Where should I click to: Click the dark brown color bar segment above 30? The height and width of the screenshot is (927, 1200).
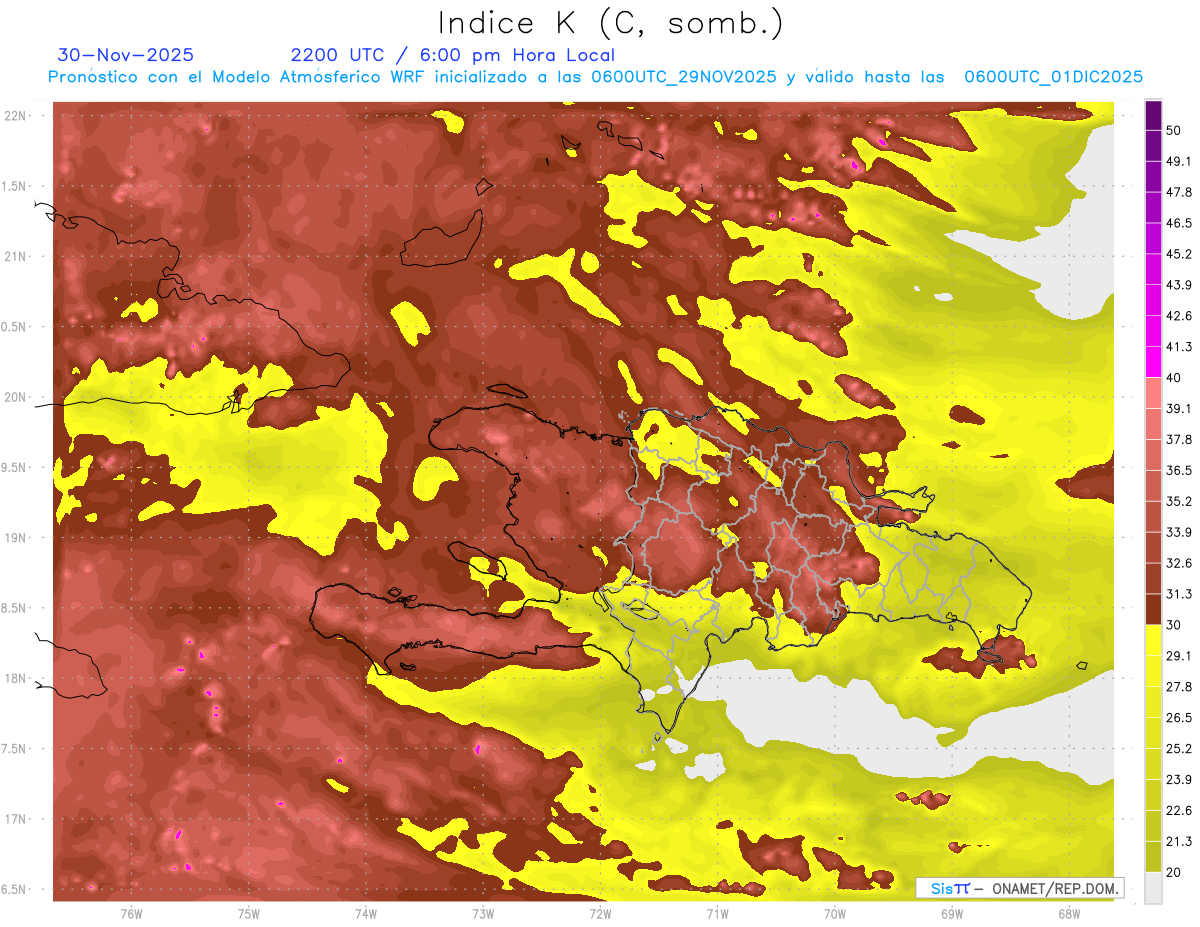tap(1153, 609)
